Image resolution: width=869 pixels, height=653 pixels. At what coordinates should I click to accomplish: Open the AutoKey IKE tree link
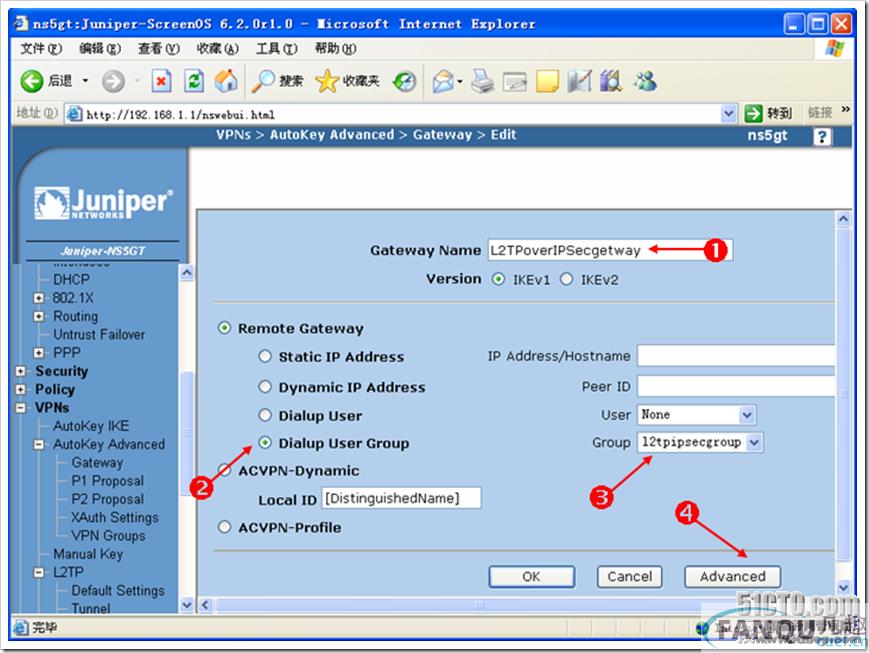coord(91,426)
